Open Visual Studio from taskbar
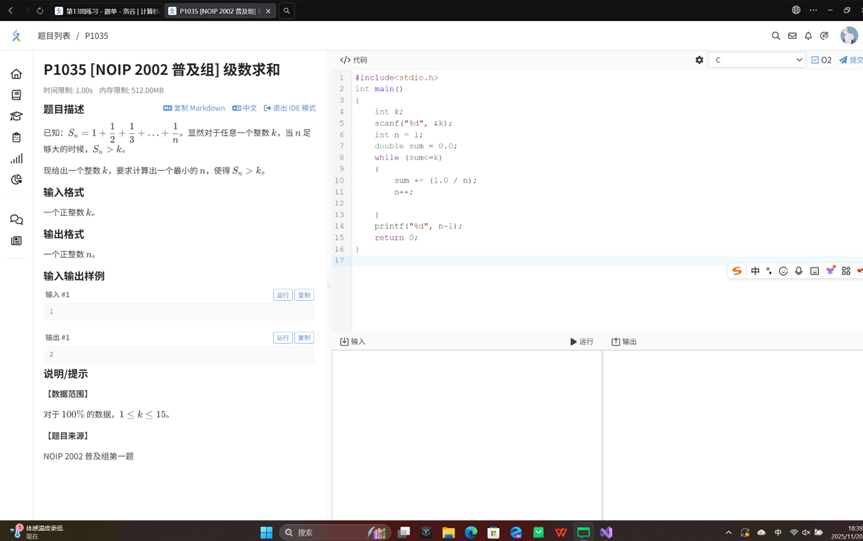The image size is (863, 541). 606,532
